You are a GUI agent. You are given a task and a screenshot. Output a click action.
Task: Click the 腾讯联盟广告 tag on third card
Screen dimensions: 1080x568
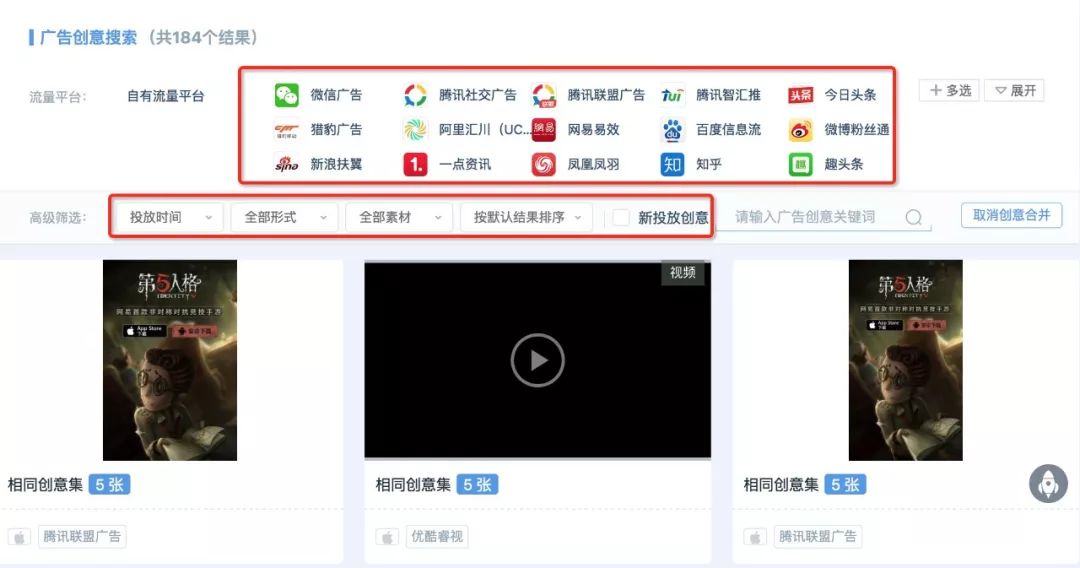click(818, 537)
